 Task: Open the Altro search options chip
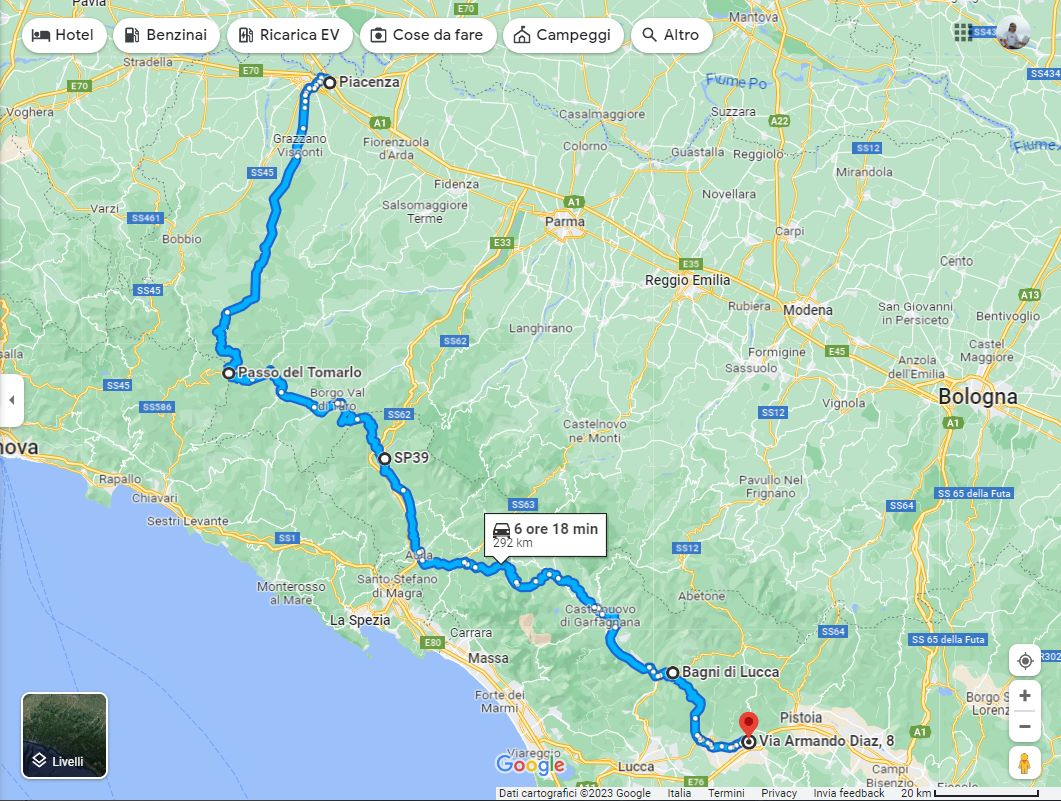671,35
